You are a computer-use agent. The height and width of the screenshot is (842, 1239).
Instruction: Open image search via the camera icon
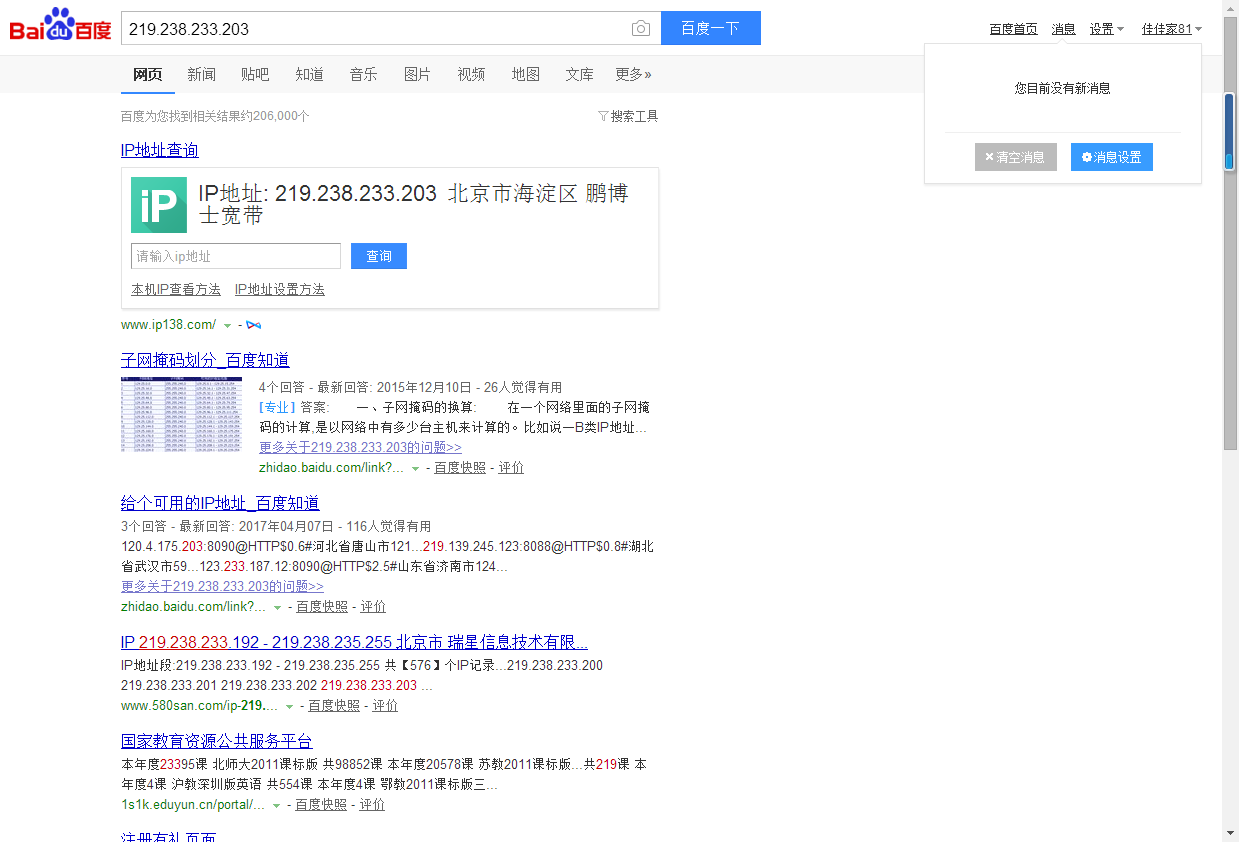click(x=641, y=29)
